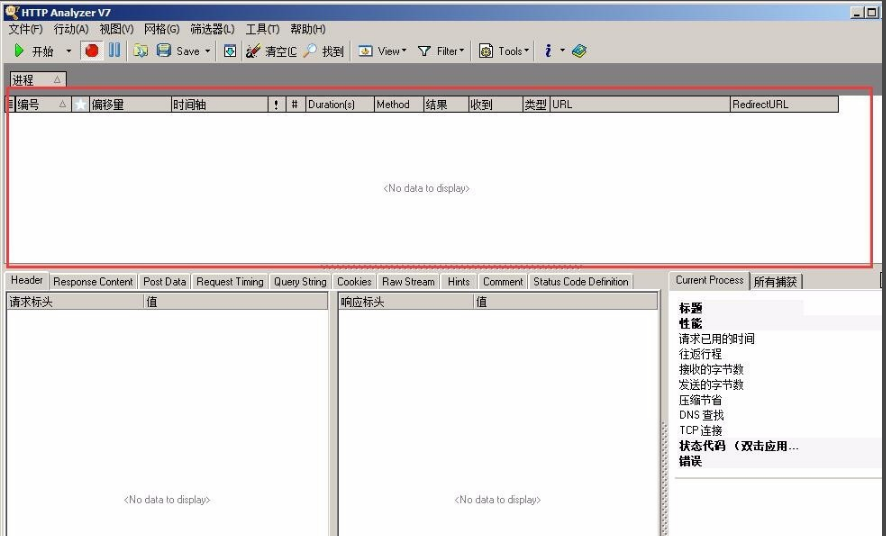Switch to the Hints tab
886x536 pixels.
point(458,281)
